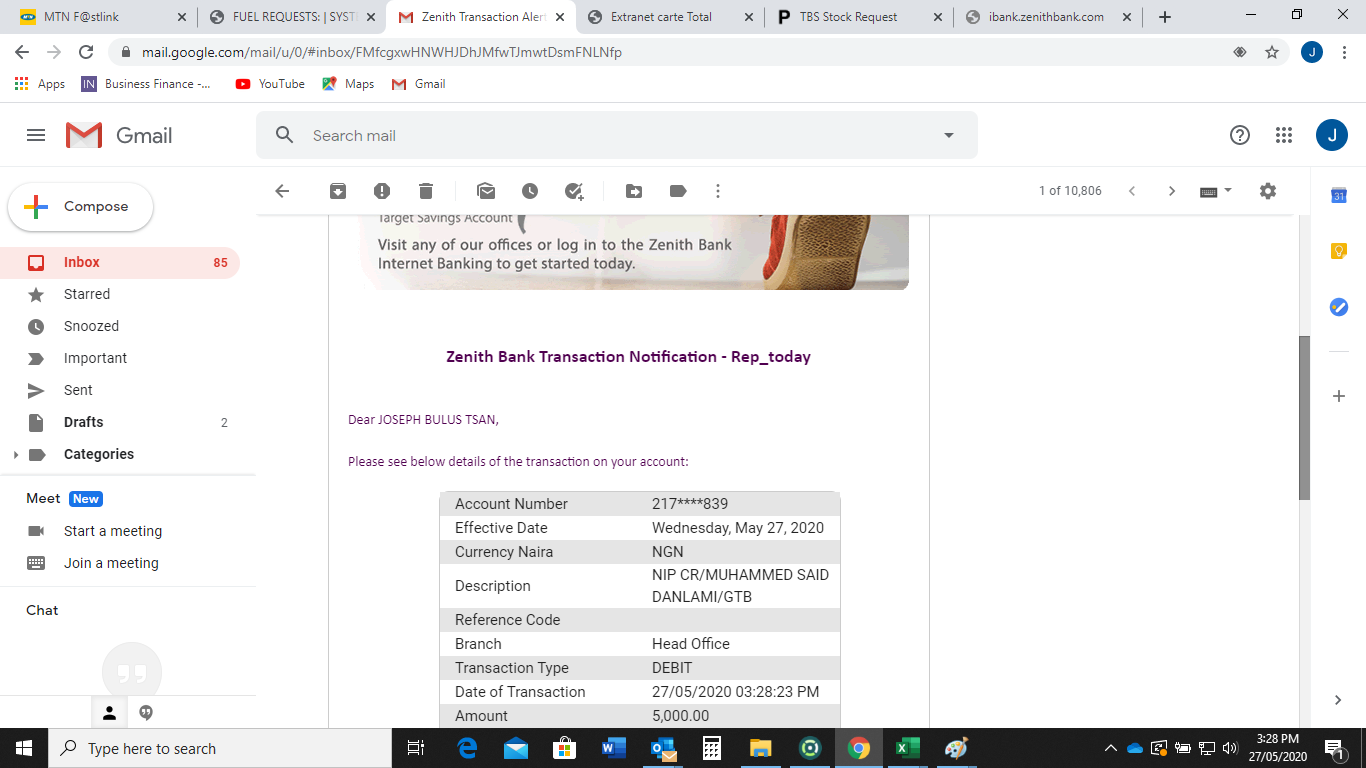Delete this email with the trash icon

426,191
